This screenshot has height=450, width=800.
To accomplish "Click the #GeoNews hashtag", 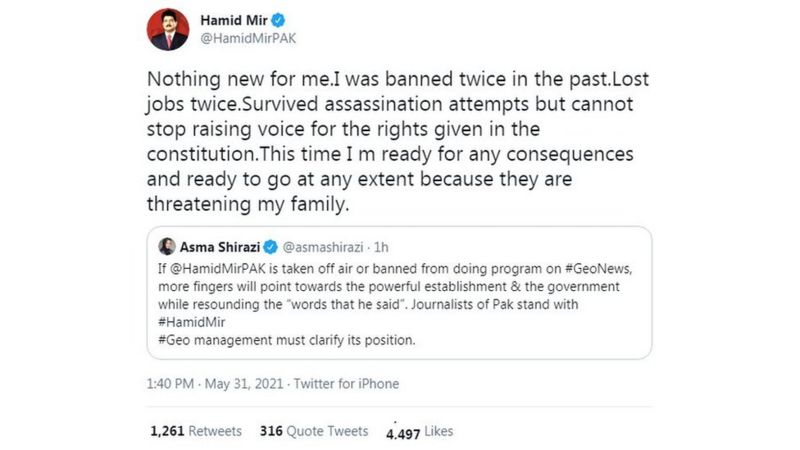I will pos(598,269).
